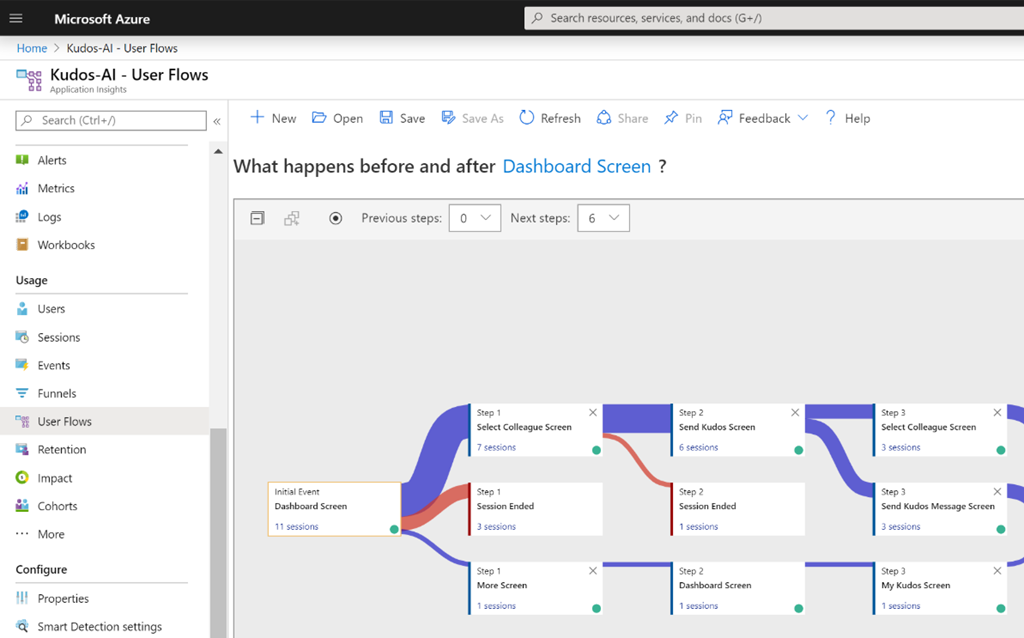Click green dot on Step 3 Send Kudos Message
The width and height of the screenshot is (1024, 638).
(1000, 529)
